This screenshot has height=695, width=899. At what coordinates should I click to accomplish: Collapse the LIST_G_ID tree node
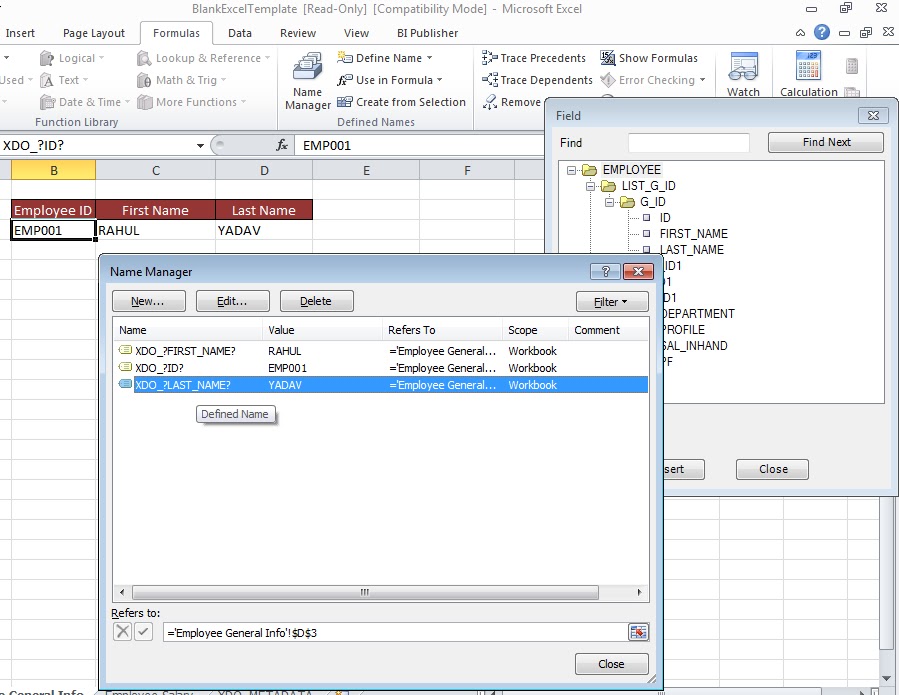click(590, 186)
